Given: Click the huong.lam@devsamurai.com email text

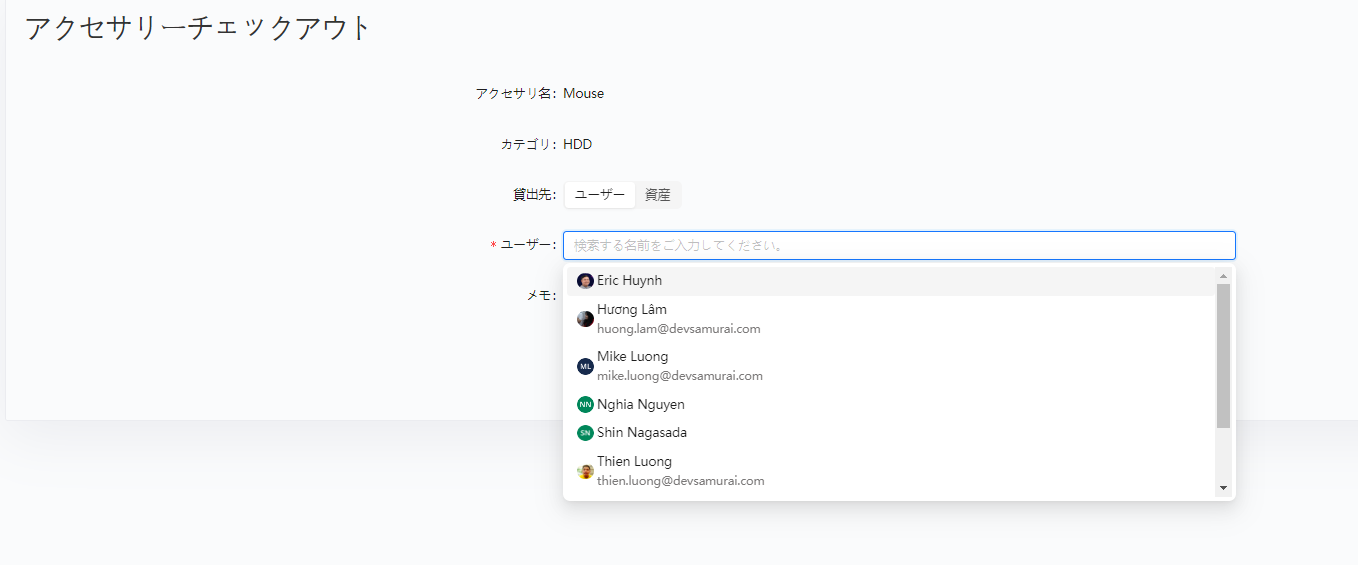Looking at the screenshot, I should (x=678, y=329).
